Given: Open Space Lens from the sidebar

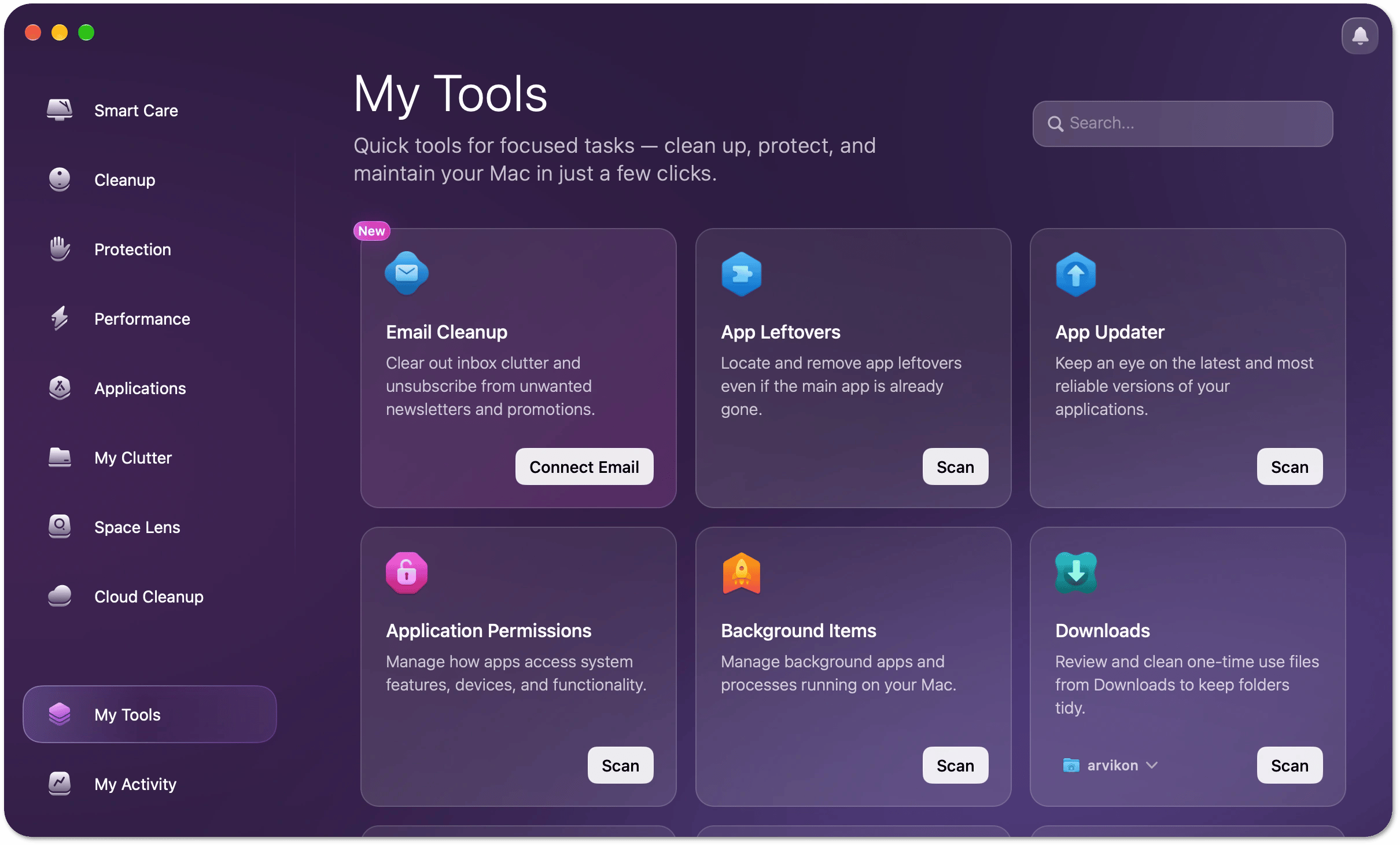Looking at the screenshot, I should (x=137, y=527).
